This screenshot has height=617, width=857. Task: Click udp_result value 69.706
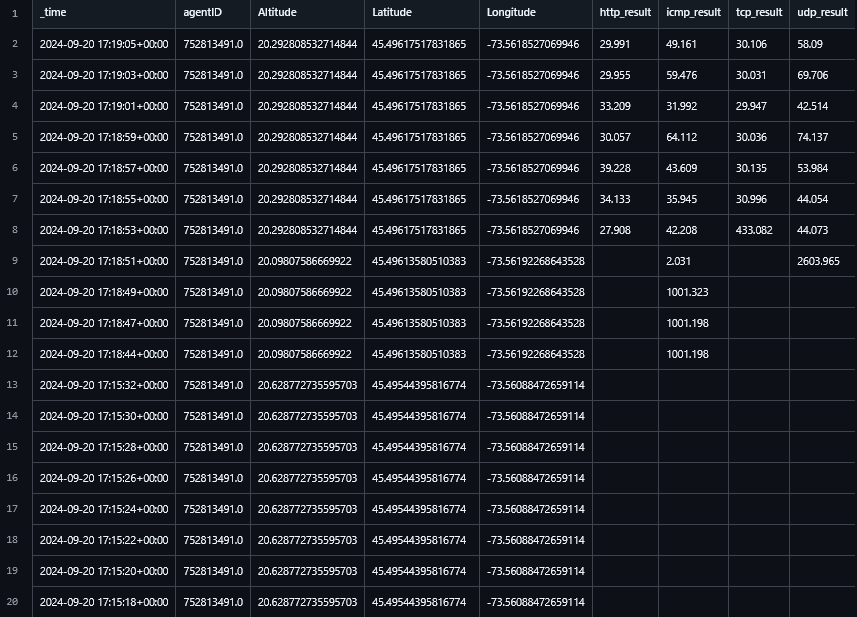click(812, 75)
